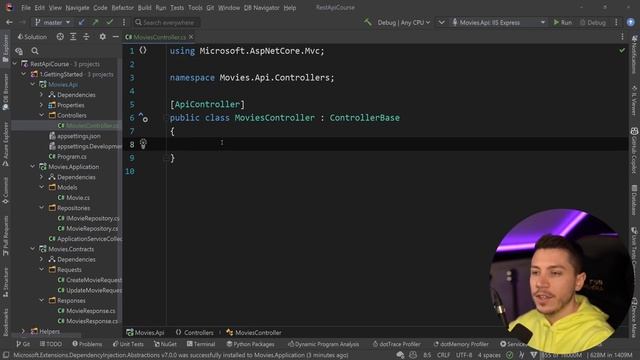Close the MoviesController.cs tab
This screenshot has width=640, height=360.
(x=191, y=37)
